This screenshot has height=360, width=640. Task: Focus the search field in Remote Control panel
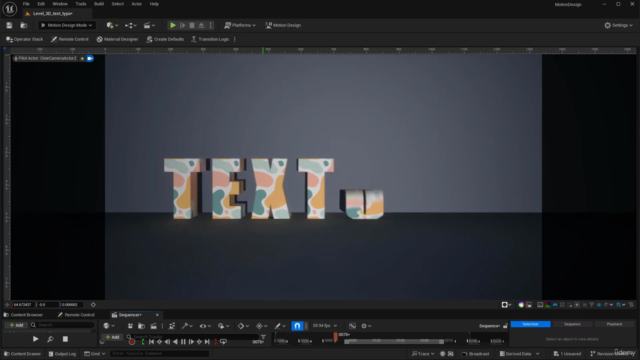(x=62, y=325)
